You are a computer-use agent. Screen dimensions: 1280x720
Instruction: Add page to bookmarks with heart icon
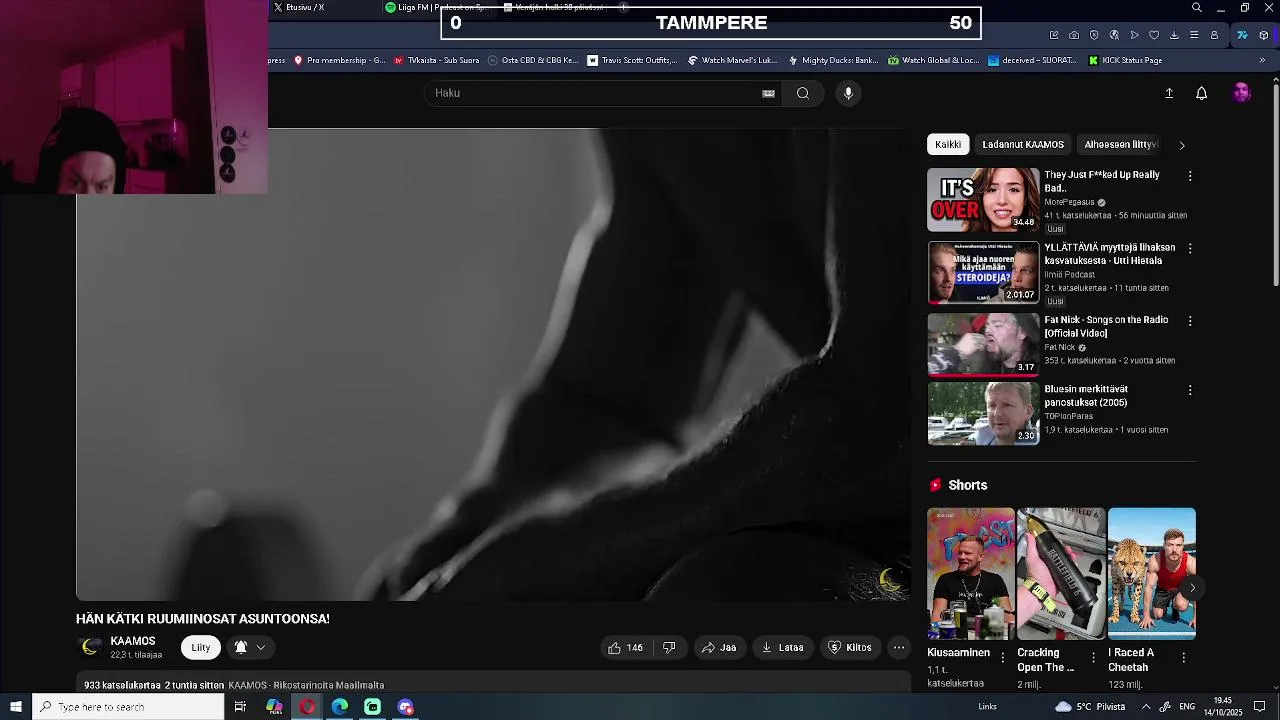coord(1154,35)
